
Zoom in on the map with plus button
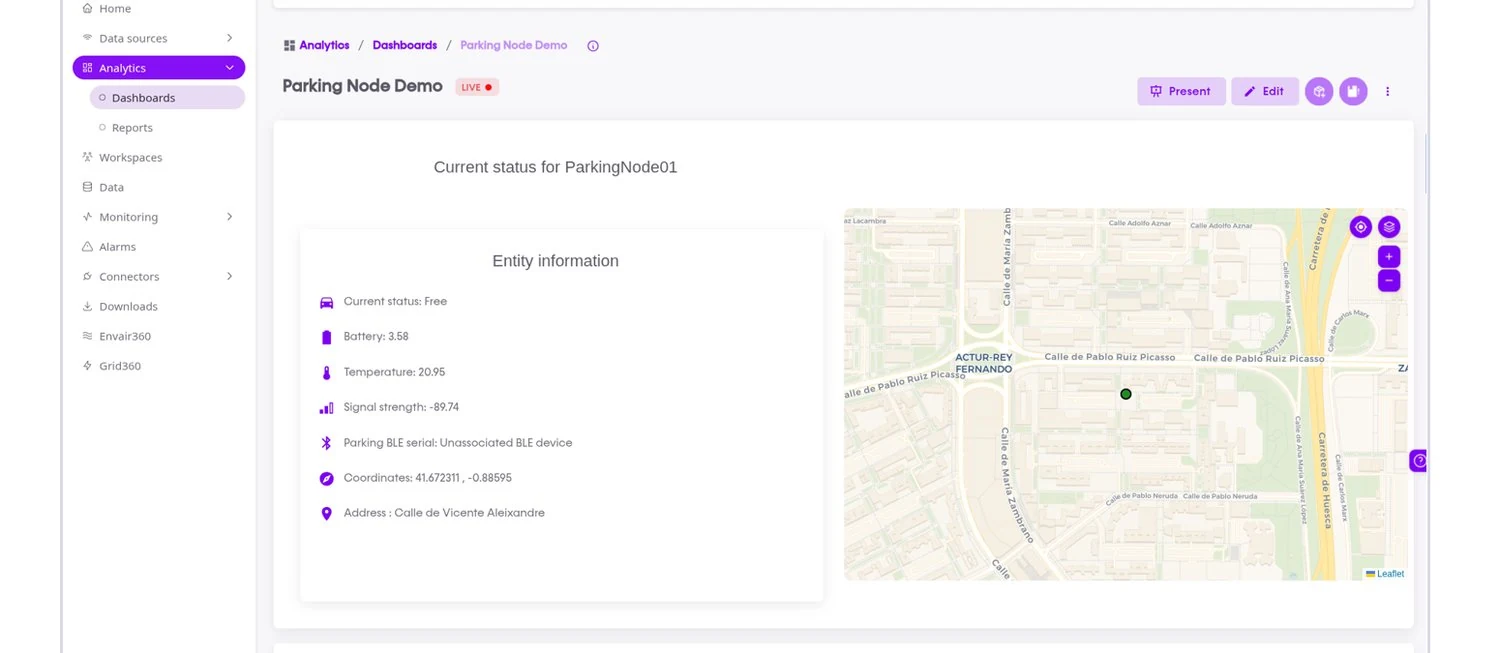click(1389, 257)
